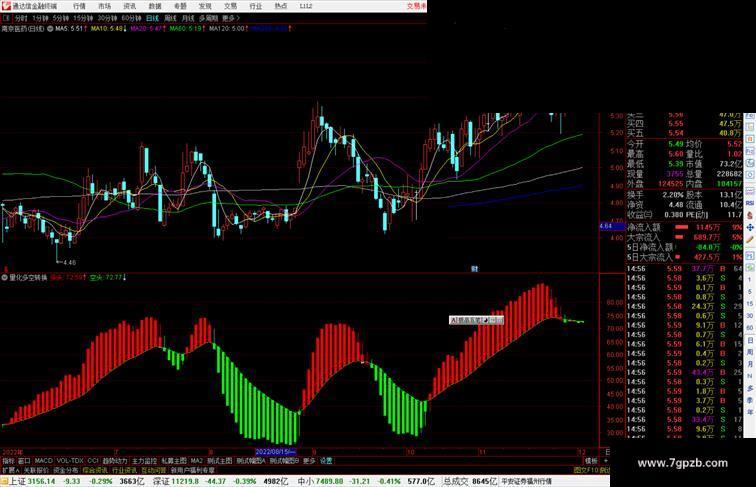Select the MA2 indicator tab
This screenshot has width=756, height=487.
196,461
